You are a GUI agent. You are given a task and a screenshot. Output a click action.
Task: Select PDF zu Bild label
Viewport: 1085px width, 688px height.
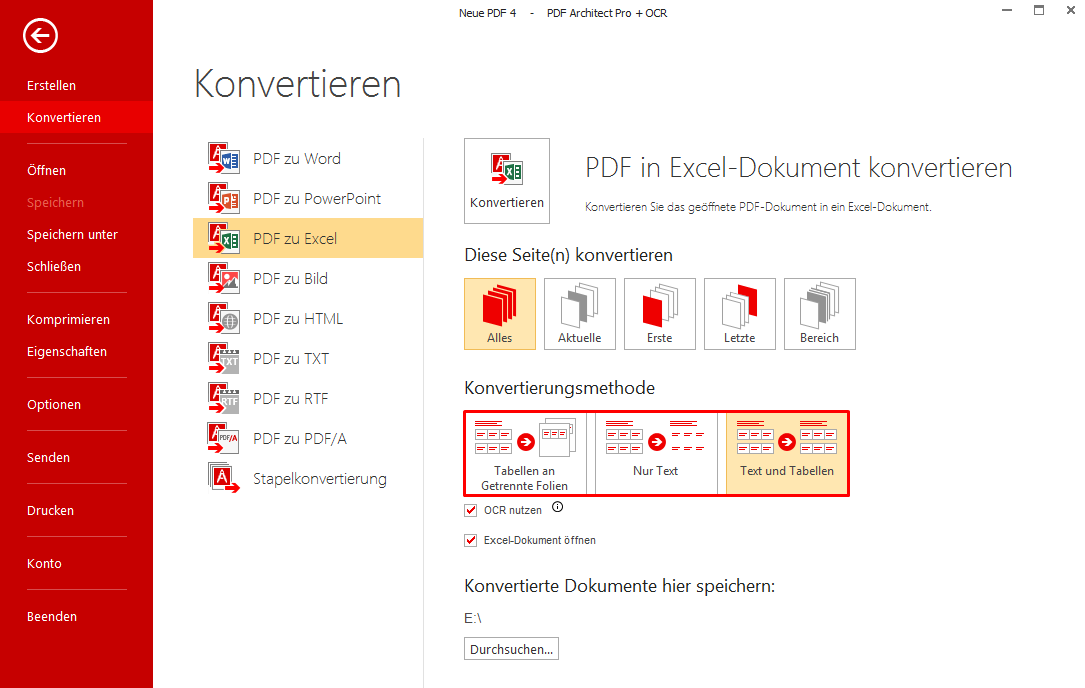pyautogui.click(x=291, y=278)
